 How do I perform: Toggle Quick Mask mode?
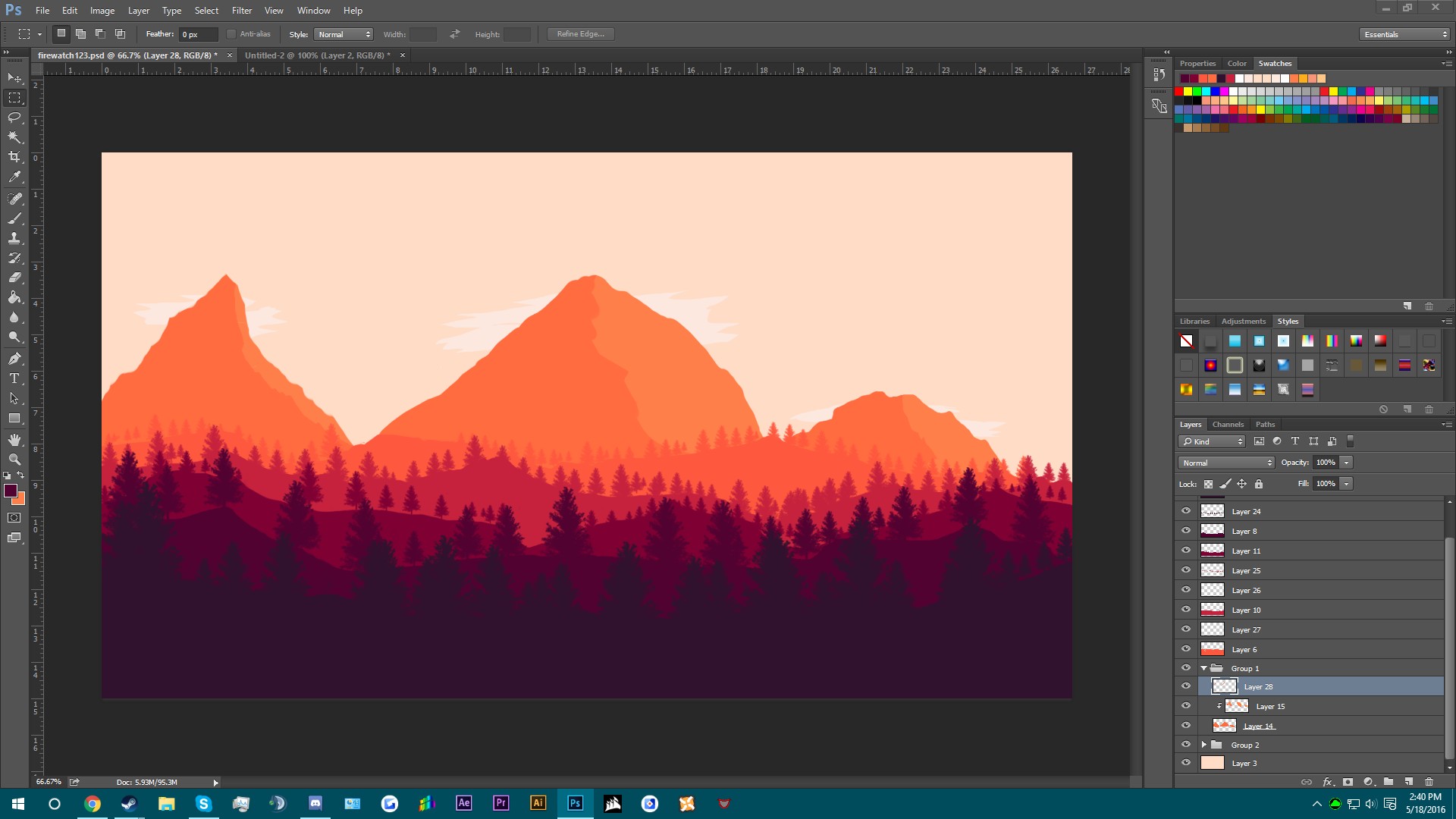(14, 518)
